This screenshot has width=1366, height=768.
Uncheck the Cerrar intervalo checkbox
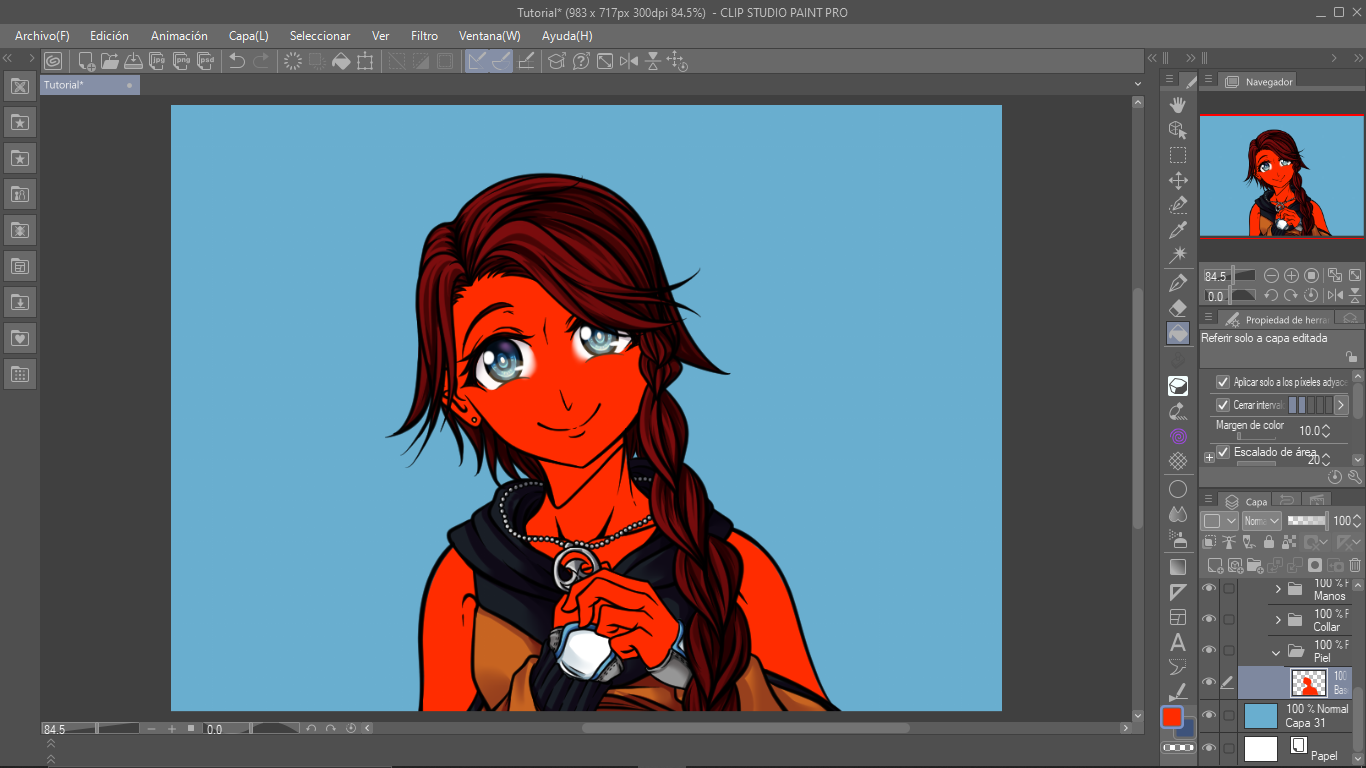(x=1223, y=405)
